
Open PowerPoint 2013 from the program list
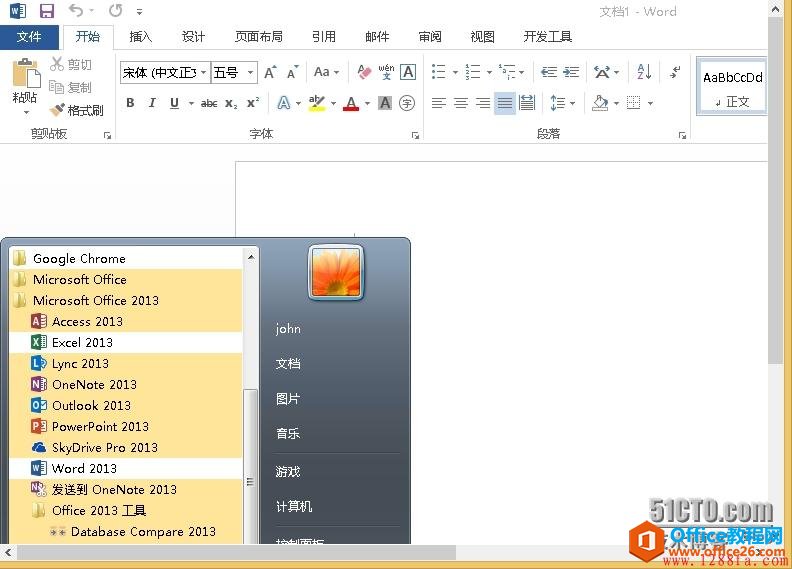(100, 426)
